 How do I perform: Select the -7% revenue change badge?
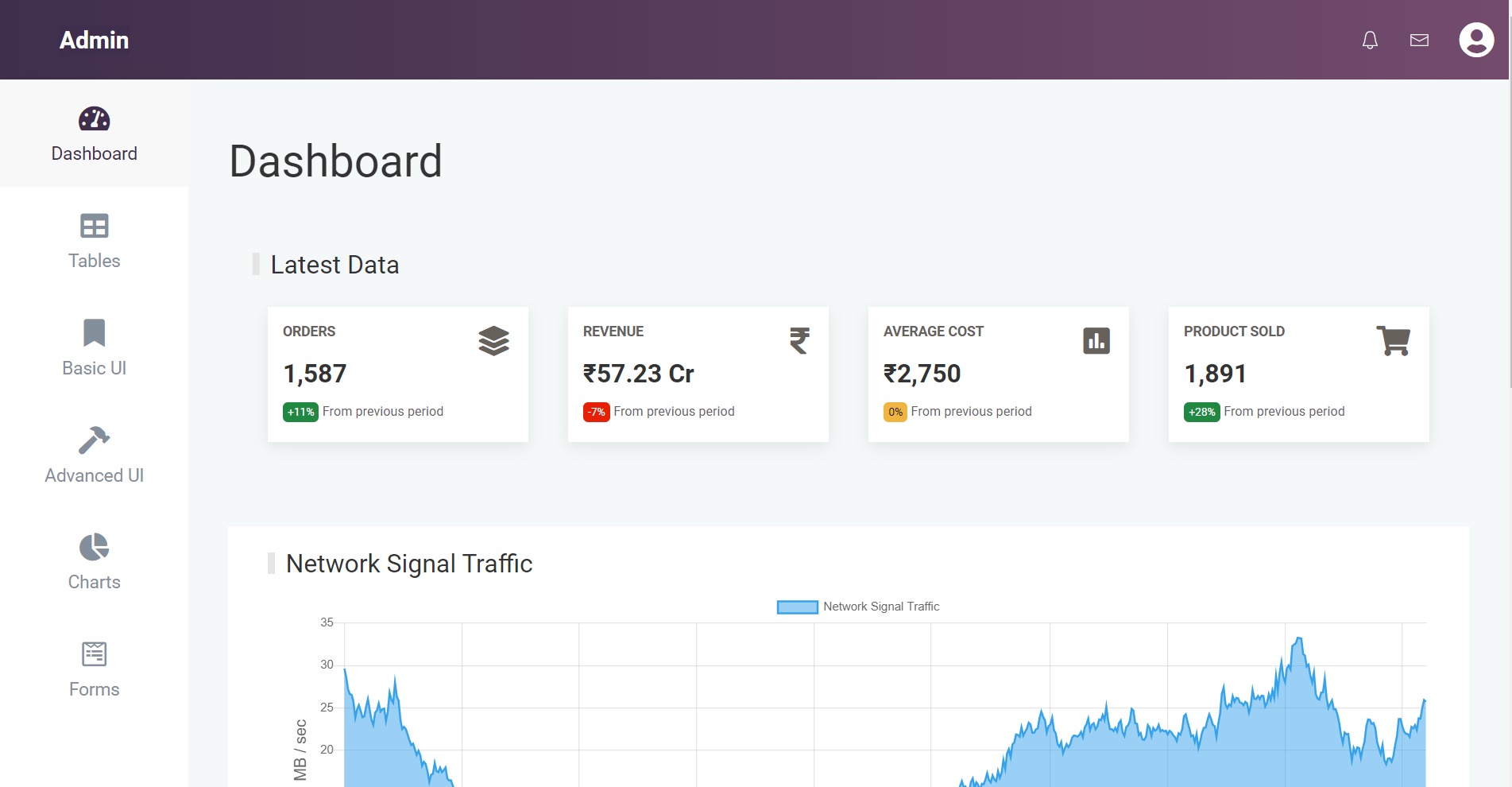[596, 412]
